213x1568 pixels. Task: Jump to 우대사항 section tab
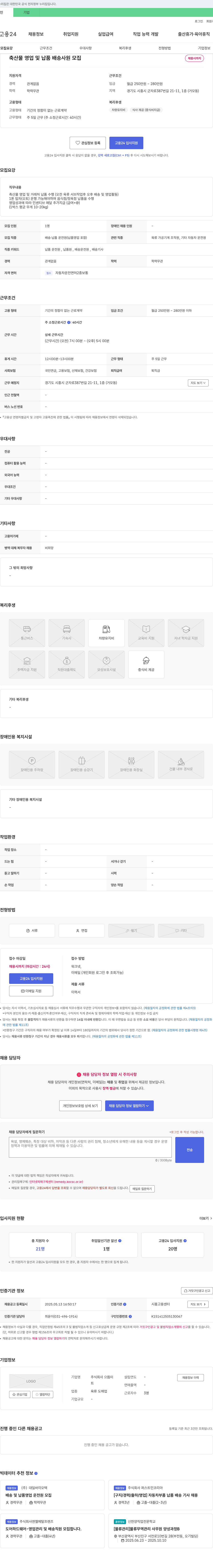tap(85, 48)
